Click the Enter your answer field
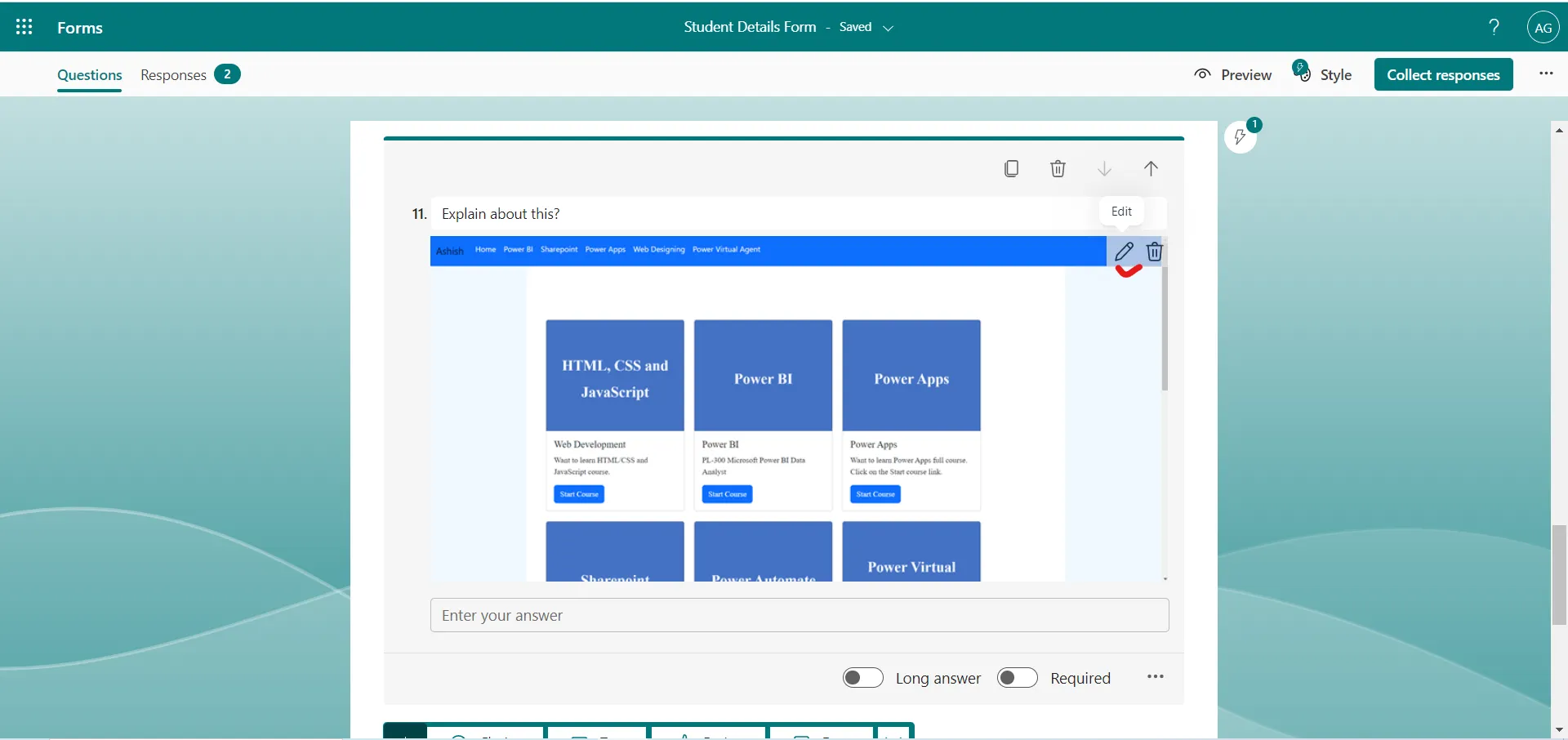The image size is (1568, 740). (799, 615)
